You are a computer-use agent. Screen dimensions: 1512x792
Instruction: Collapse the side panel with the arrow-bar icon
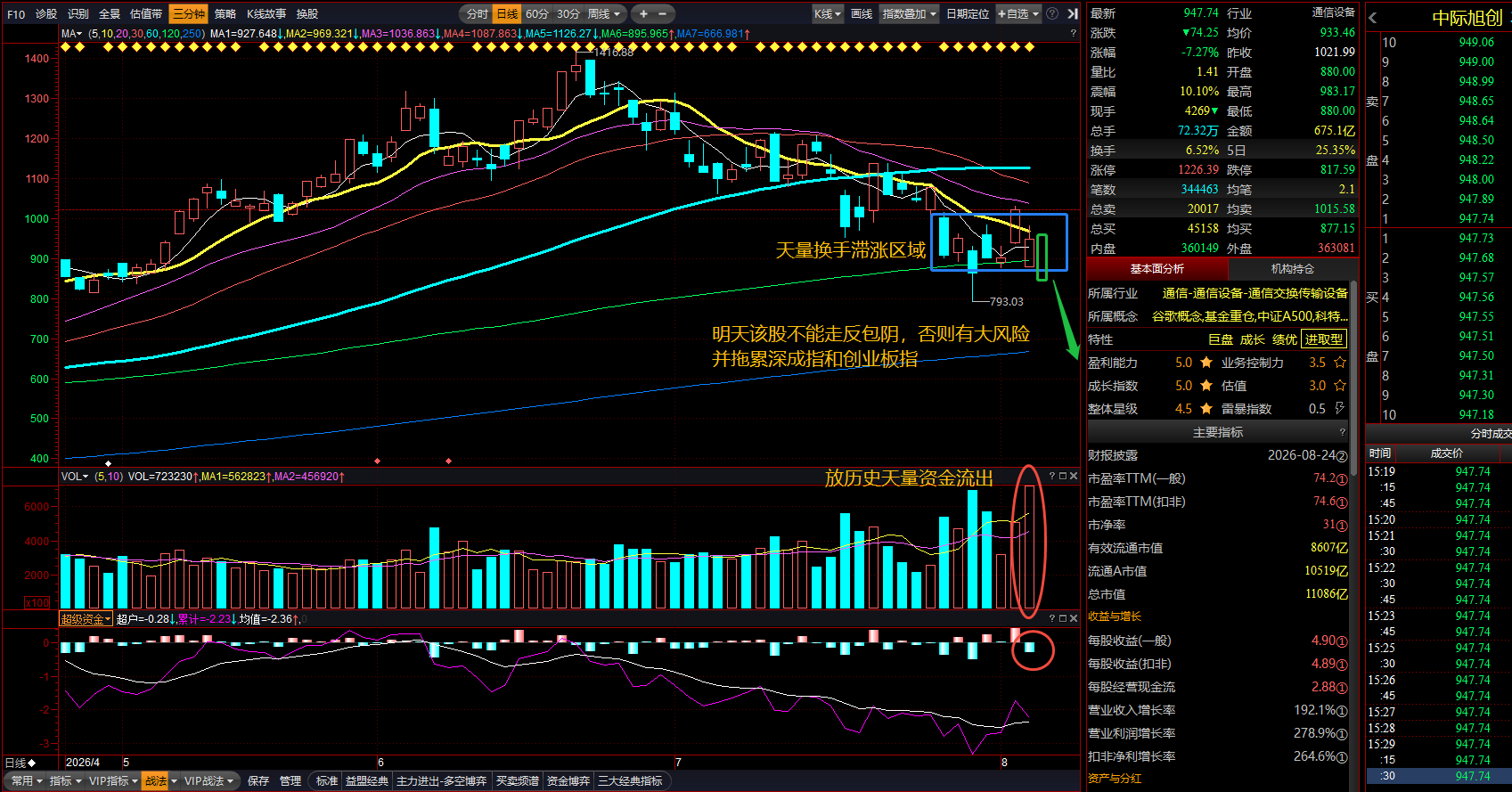1073,13
